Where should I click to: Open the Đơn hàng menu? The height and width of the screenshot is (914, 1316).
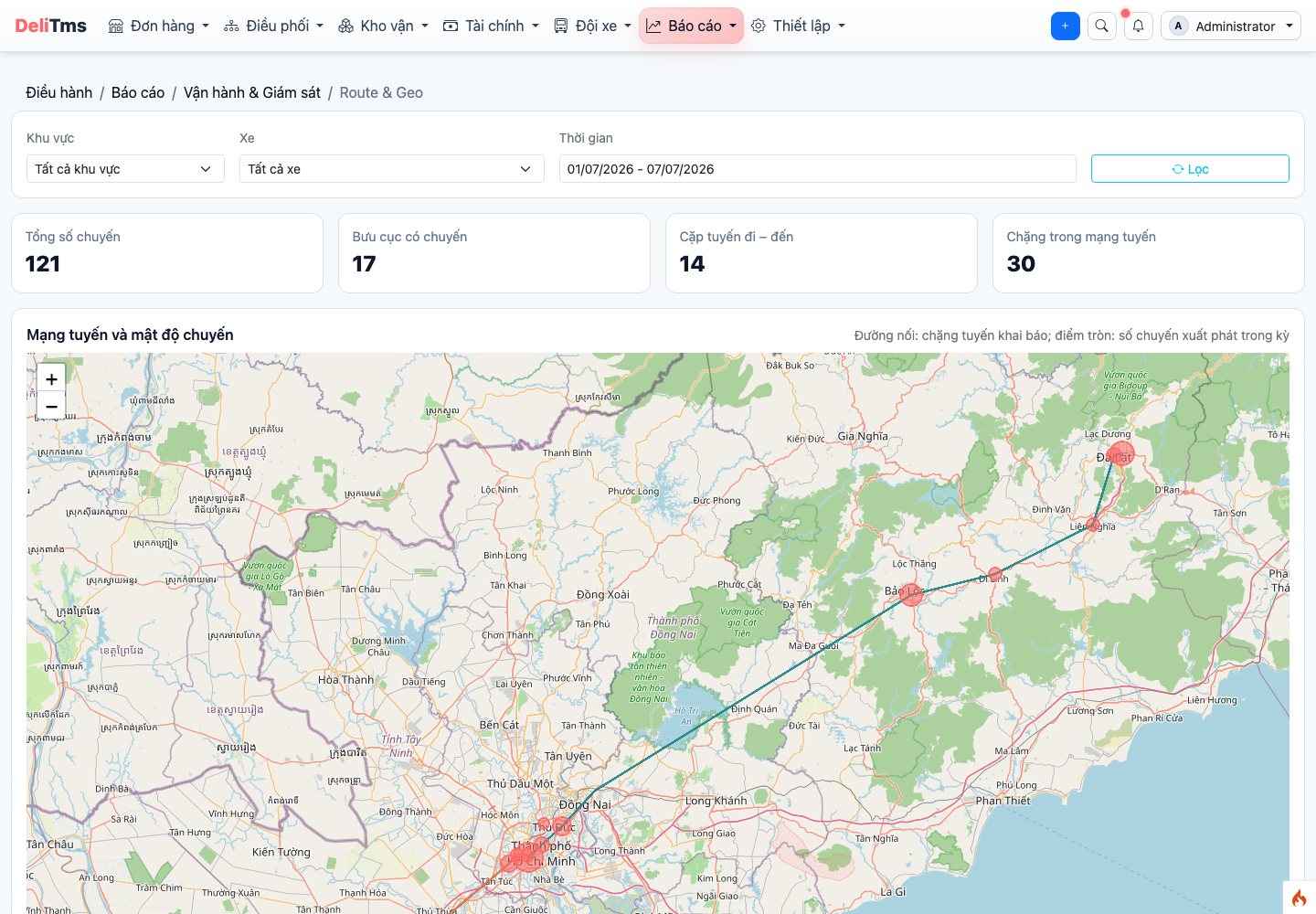click(x=159, y=26)
